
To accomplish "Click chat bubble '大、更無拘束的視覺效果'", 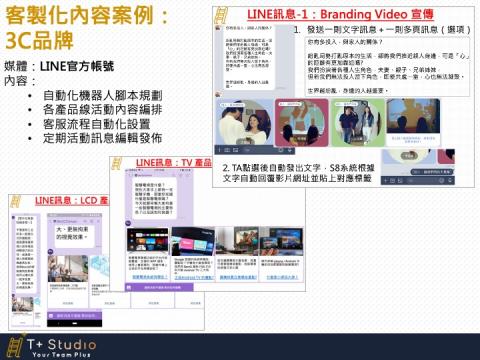I will [74, 236].
